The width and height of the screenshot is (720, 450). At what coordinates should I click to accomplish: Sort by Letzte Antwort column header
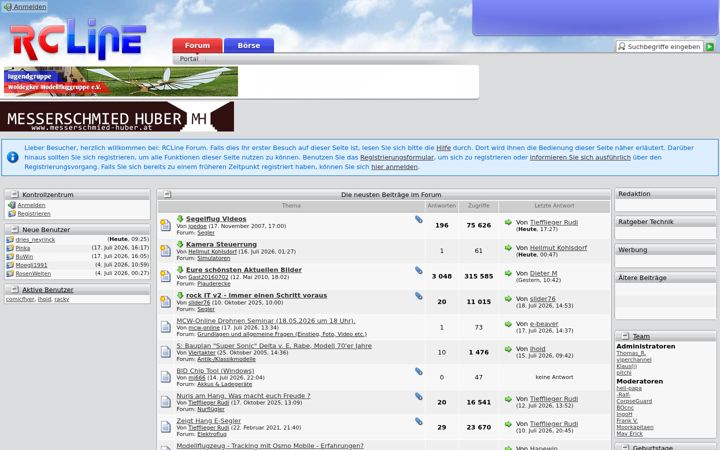[554, 206]
